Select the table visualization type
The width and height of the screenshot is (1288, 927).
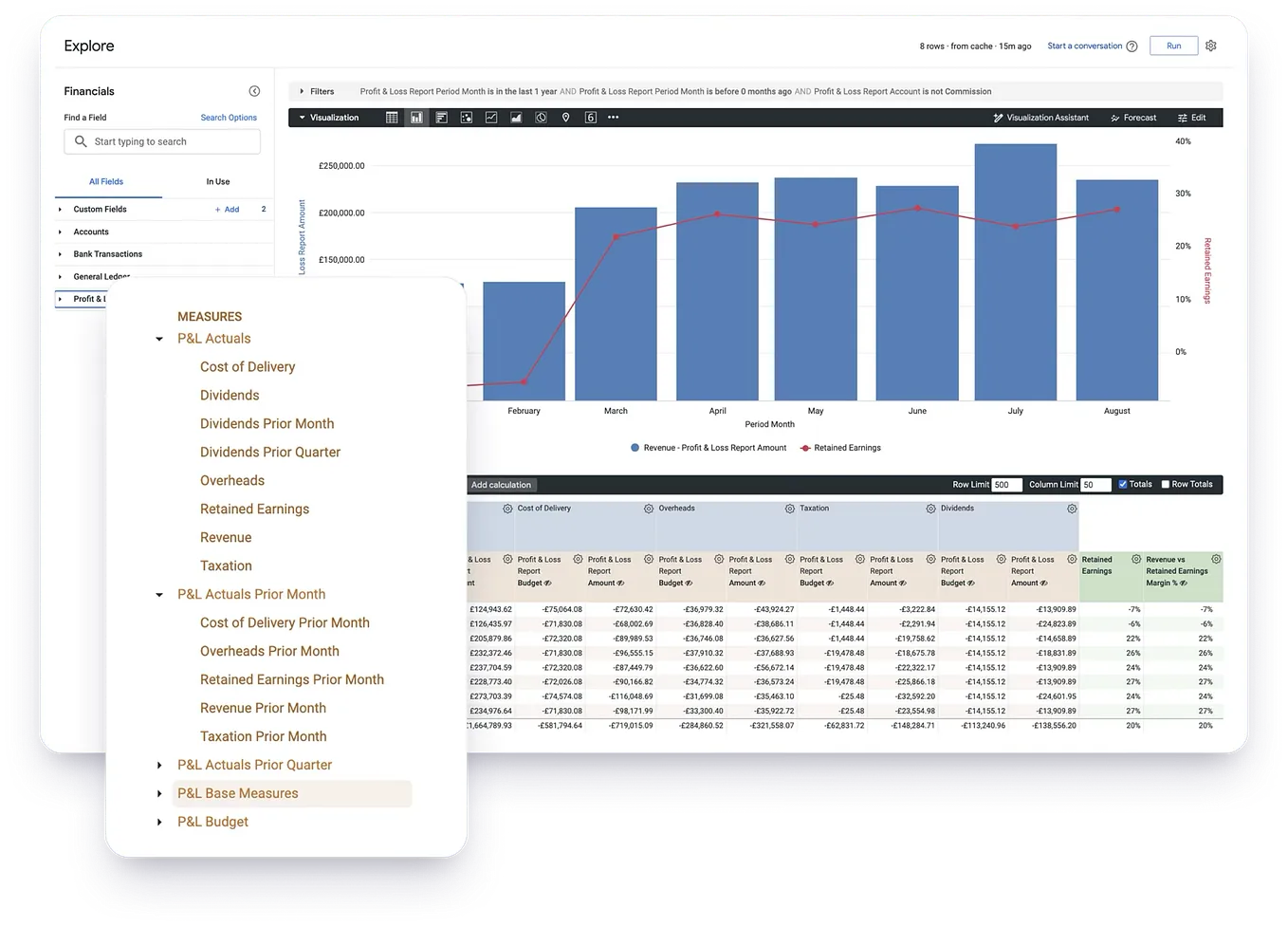[x=392, y=117]
